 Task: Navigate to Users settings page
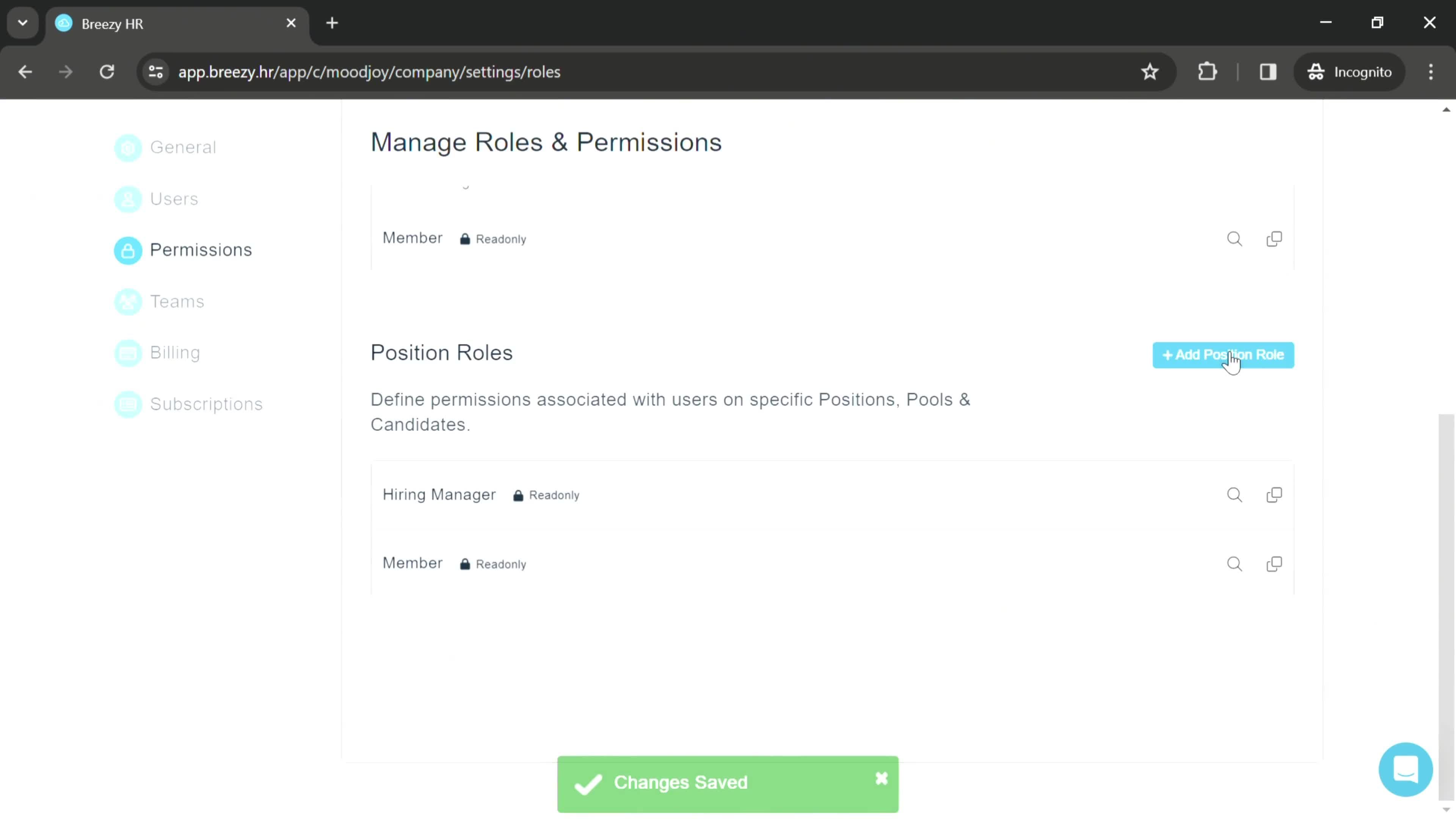(x=174, y=198)
